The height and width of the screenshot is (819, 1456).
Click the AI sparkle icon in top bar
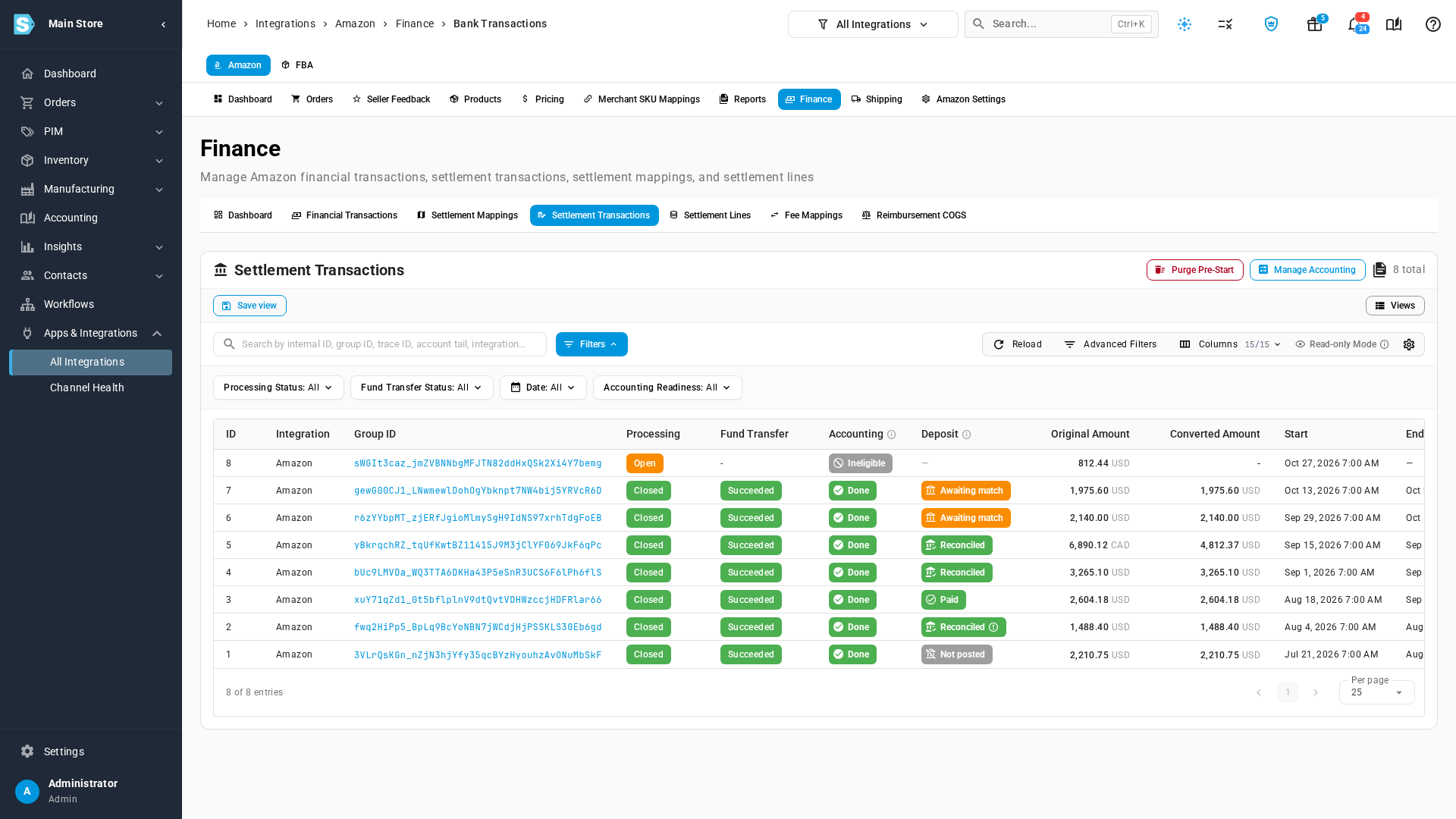point(1185,24)
